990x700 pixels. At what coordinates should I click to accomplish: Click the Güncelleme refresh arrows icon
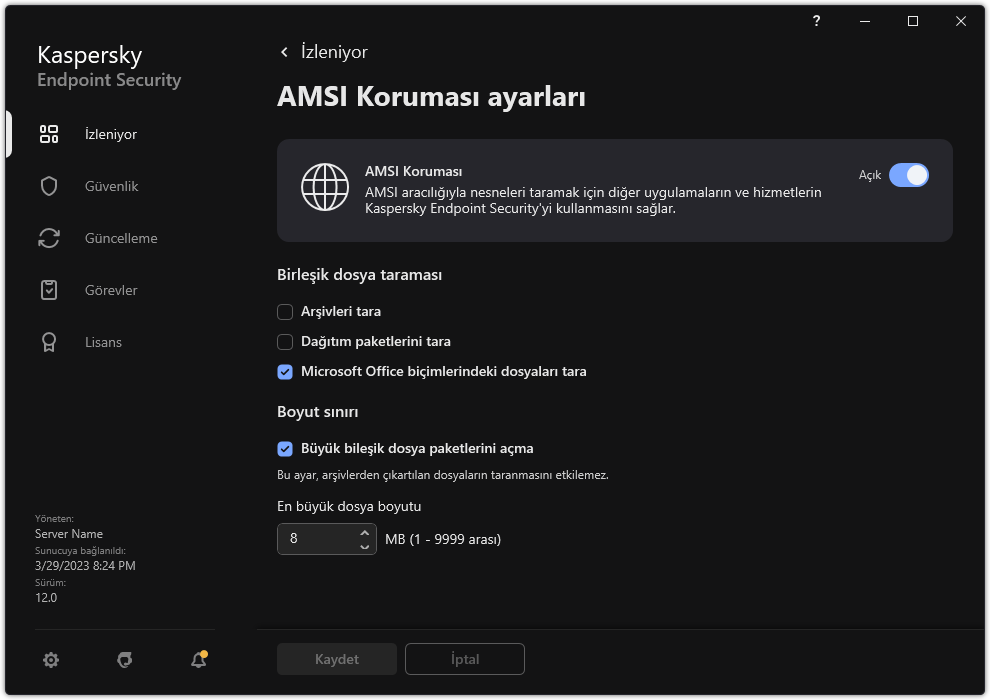click(49, 238)
